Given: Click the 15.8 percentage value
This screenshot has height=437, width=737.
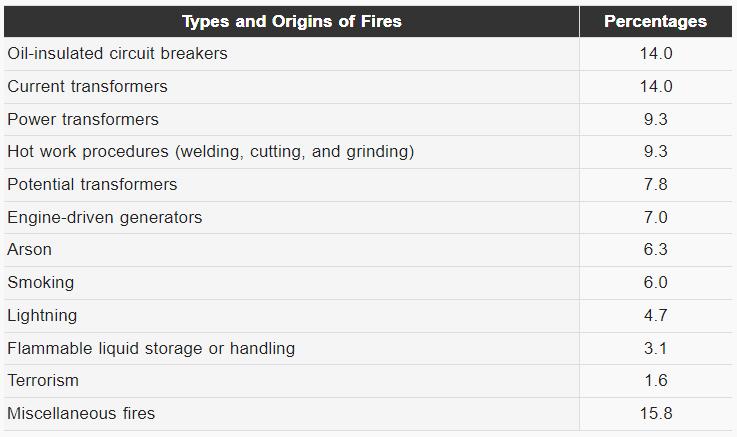Looking at the screenshot, I should click(656, 414).
